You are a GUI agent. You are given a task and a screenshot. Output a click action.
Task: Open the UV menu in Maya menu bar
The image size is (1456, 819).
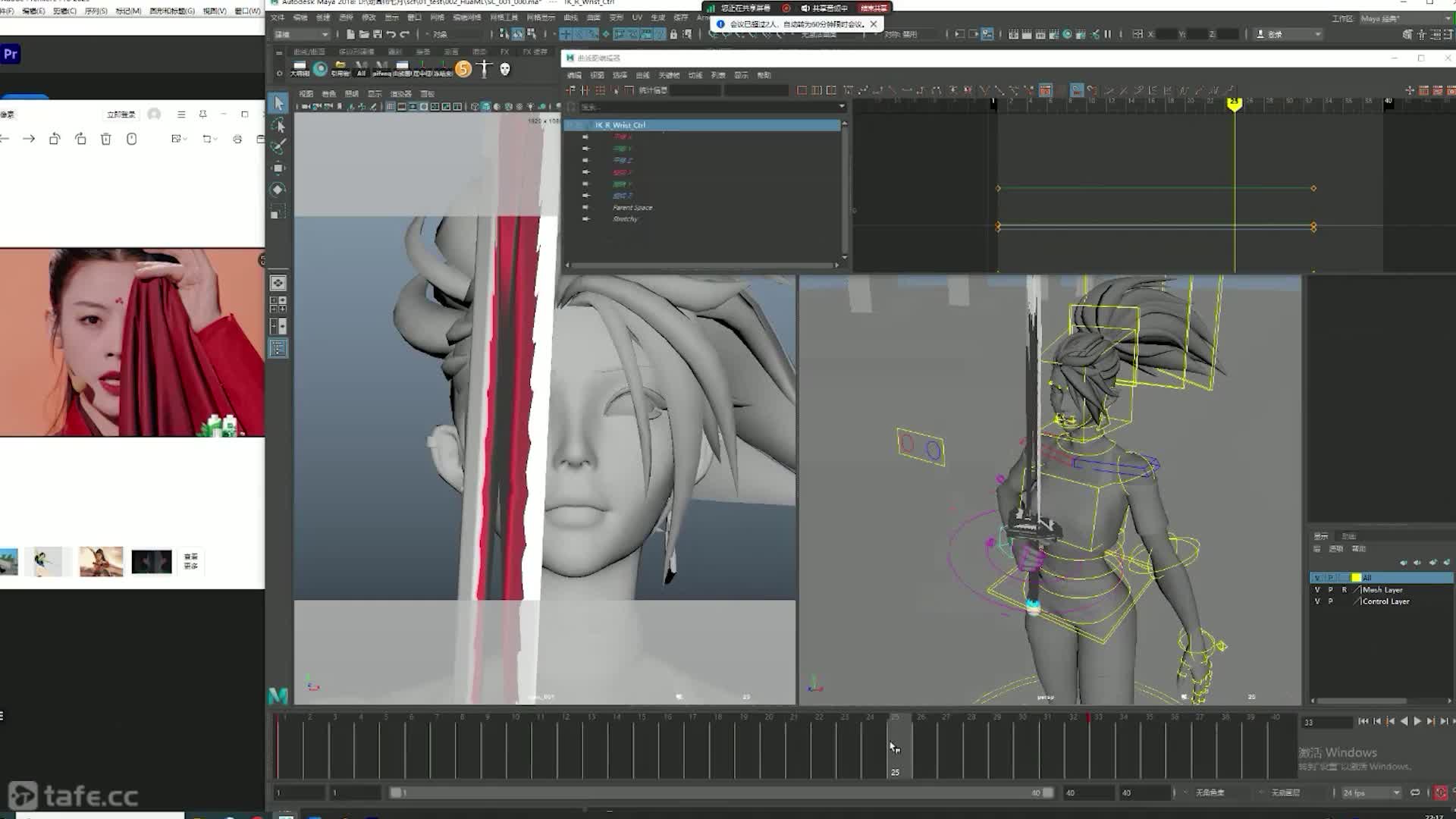click(x=637, y=17)
